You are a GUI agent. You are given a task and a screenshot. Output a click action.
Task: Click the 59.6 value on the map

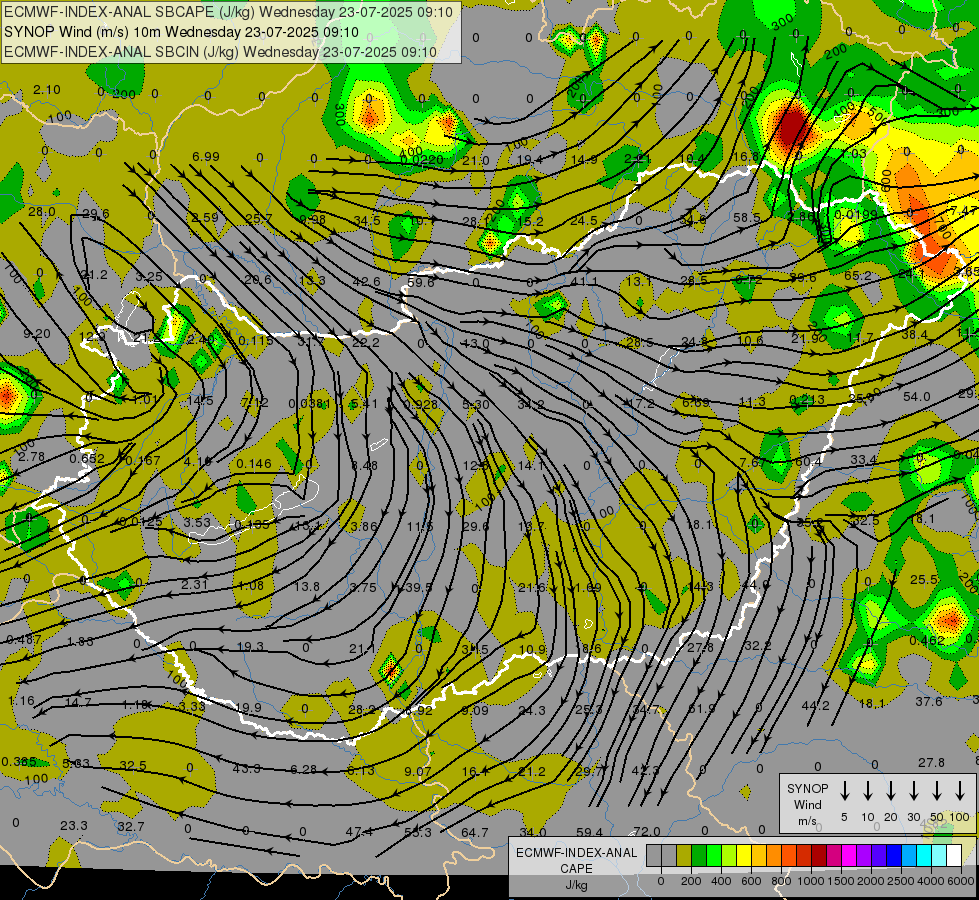tap(420, 282)
